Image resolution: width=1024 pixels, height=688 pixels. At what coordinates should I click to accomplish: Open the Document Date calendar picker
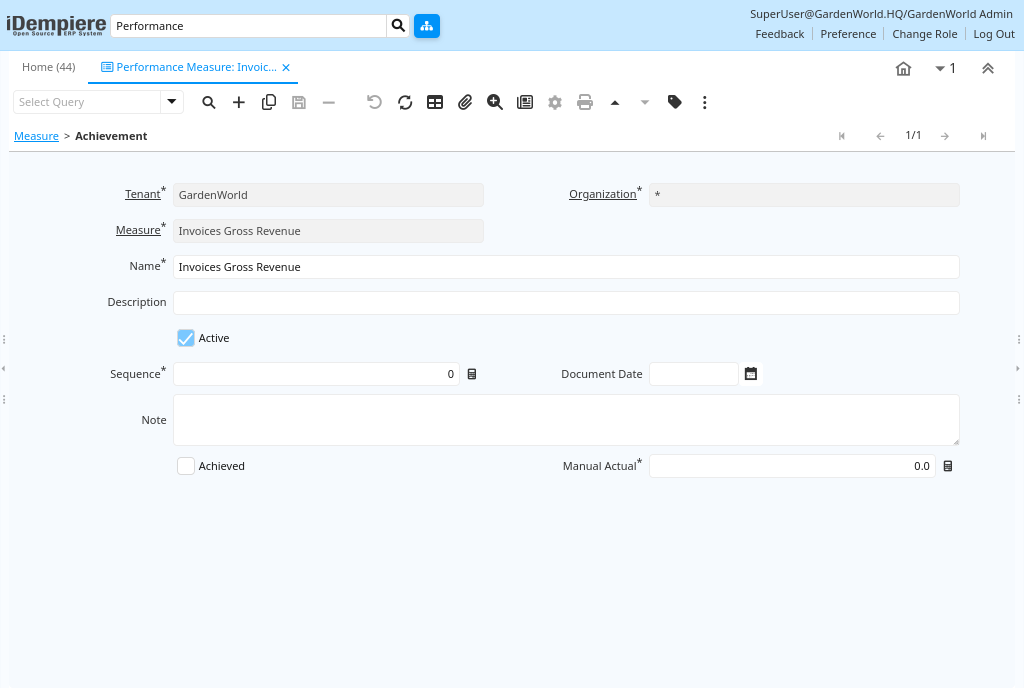(x=750, y=373)
